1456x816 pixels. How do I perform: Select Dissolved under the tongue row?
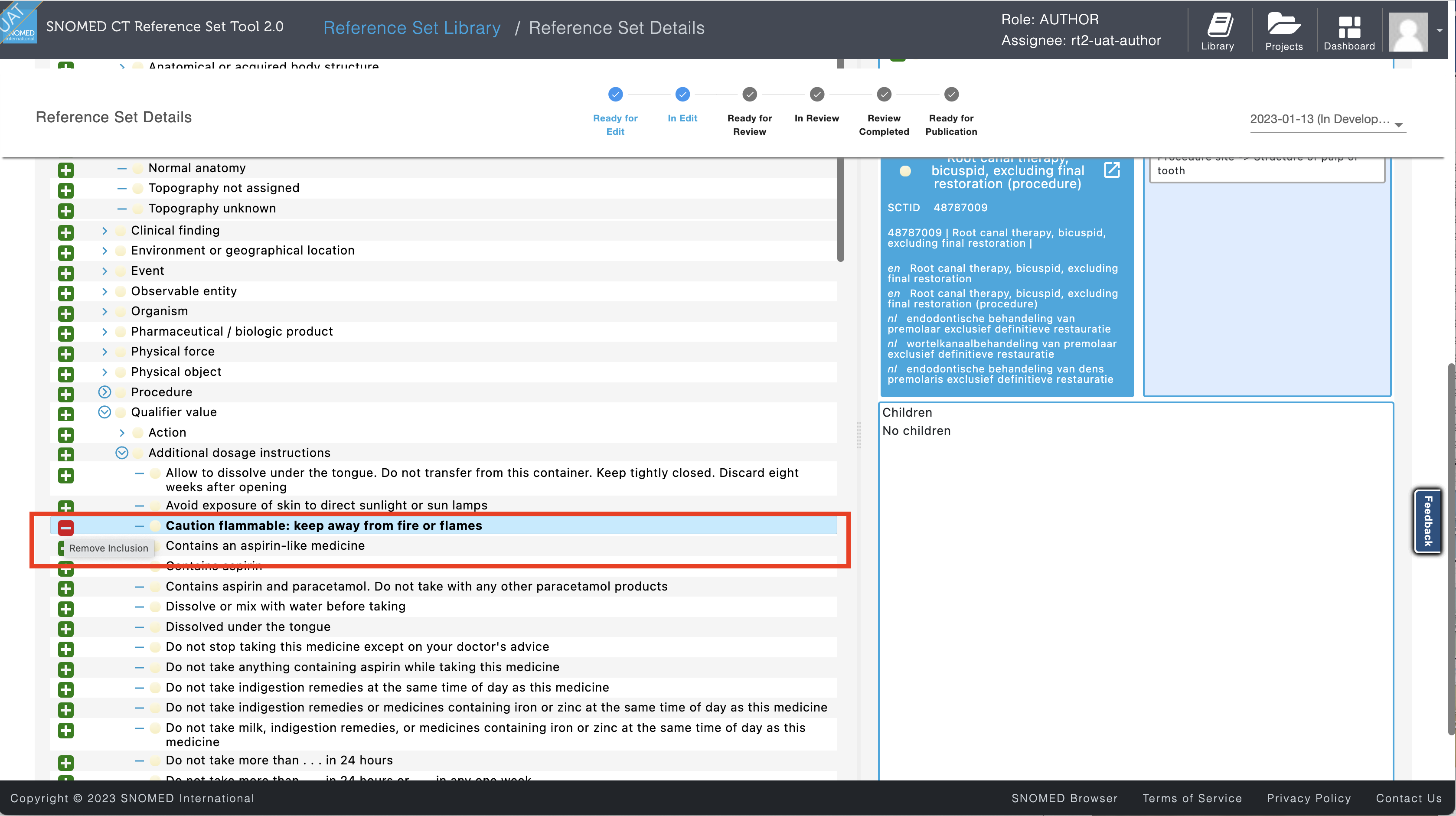(x=444, y=627)
